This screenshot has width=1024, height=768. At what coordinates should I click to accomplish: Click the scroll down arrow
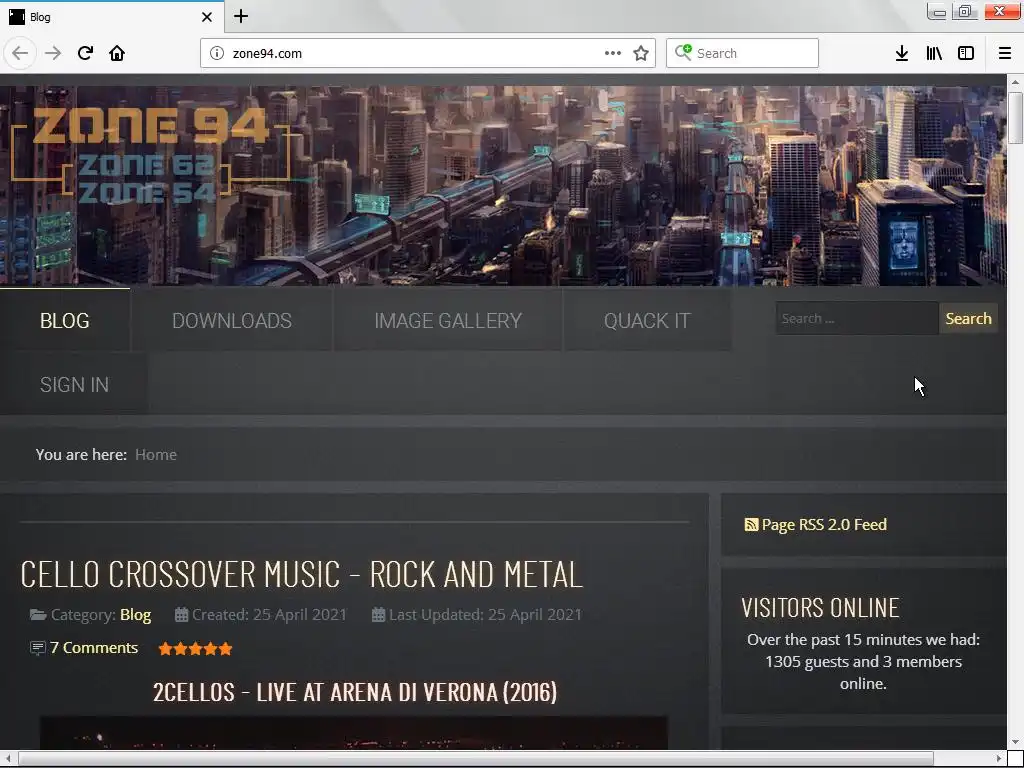(1015, 743)
